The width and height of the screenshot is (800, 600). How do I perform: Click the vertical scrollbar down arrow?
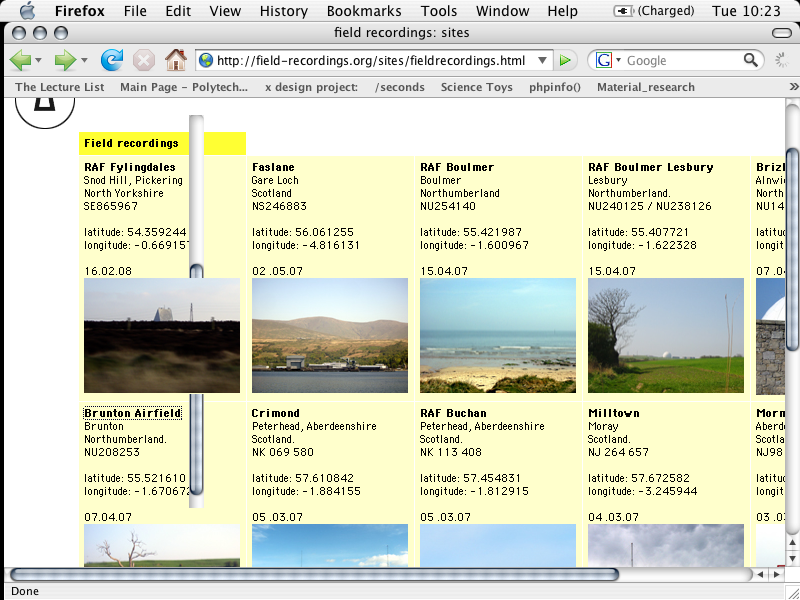pos(792,558)
